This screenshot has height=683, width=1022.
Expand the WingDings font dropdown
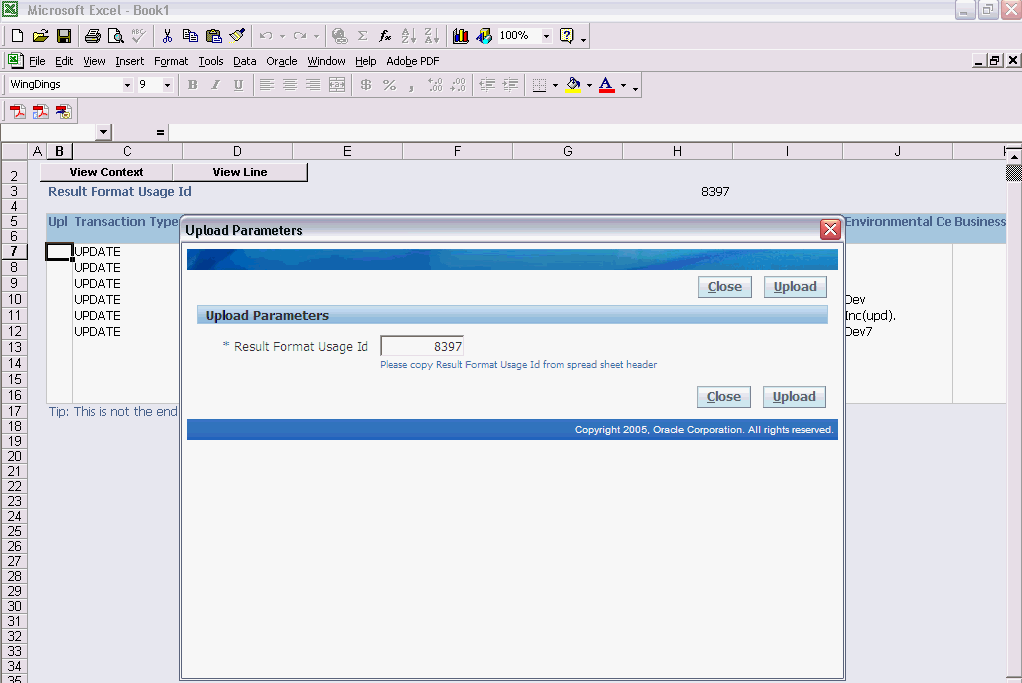pos(127,85)
